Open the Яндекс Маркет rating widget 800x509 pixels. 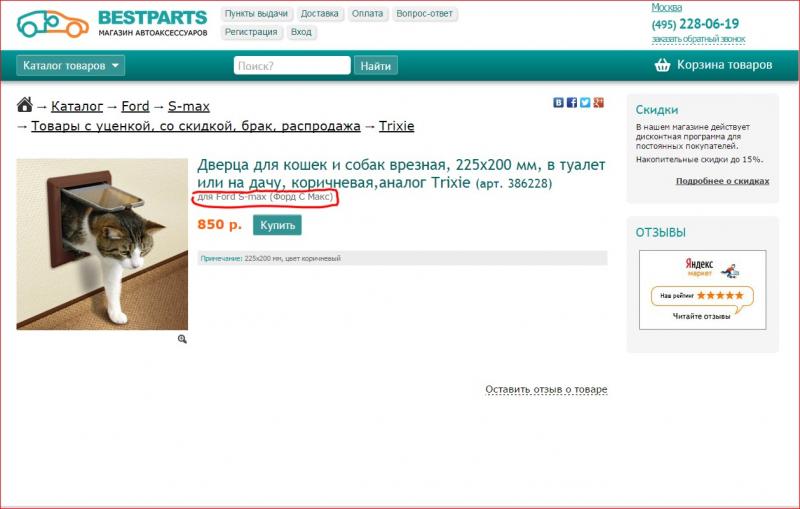point(703,290)
